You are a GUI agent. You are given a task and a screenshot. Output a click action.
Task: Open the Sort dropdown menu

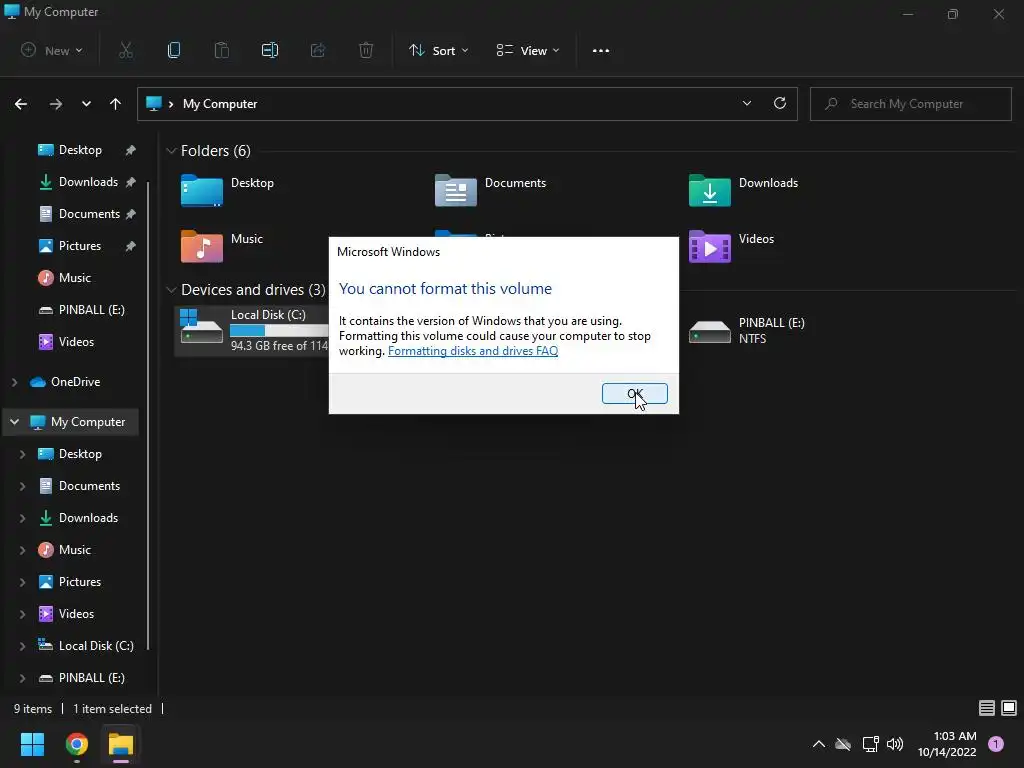tap(438, 50)
